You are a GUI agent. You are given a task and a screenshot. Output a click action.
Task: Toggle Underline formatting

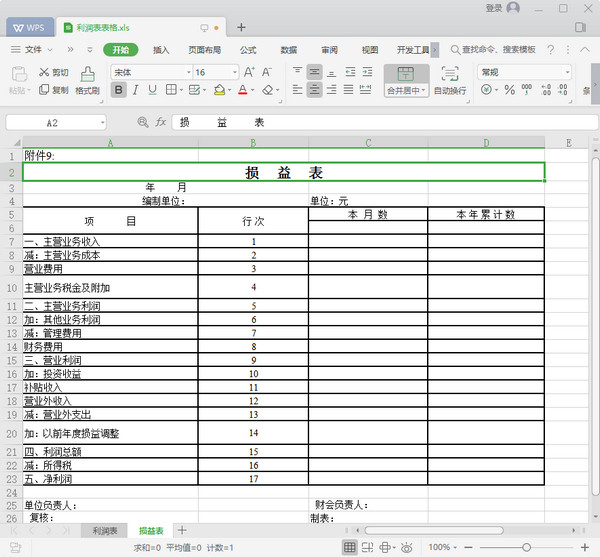click(x=152, y=90)
